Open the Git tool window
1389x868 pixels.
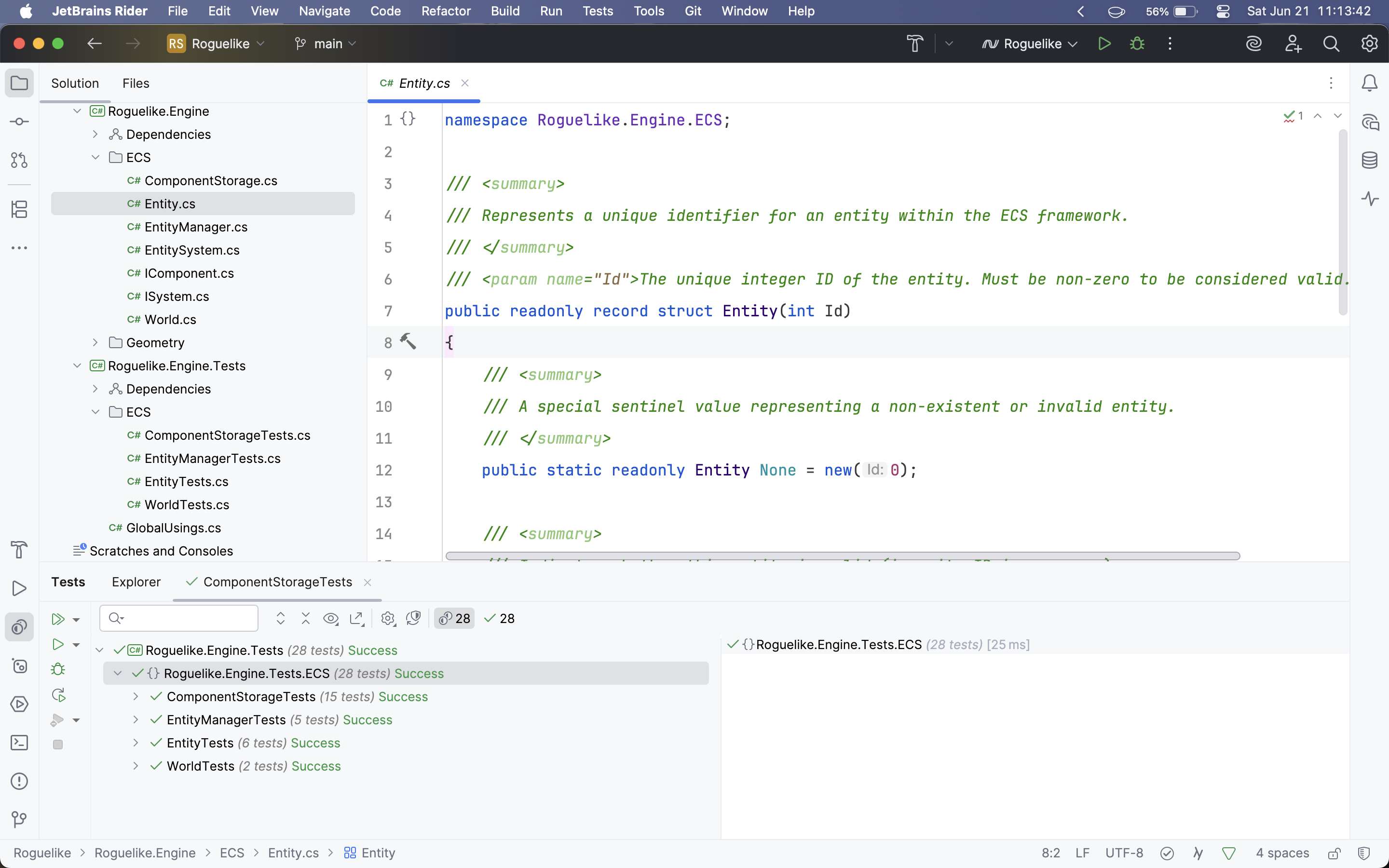point(19,819)
